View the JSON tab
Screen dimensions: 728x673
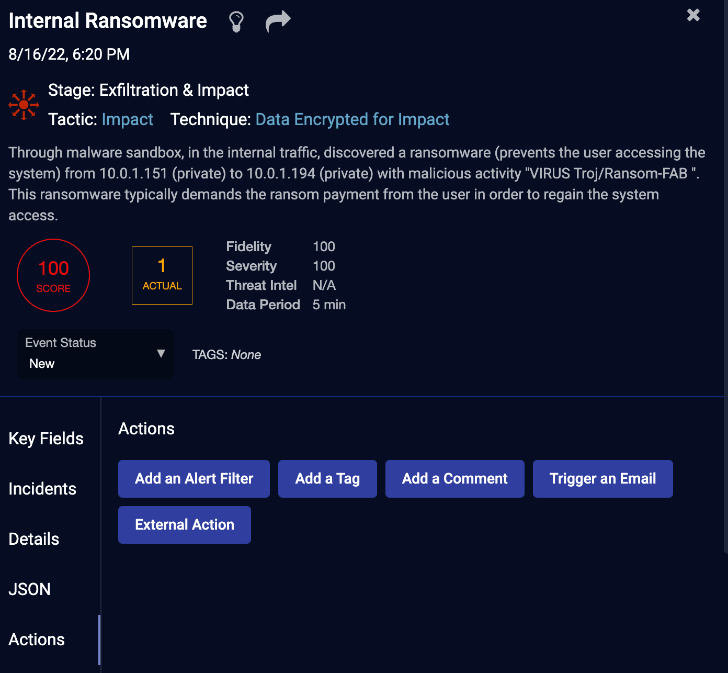click(x=30, y=589)
